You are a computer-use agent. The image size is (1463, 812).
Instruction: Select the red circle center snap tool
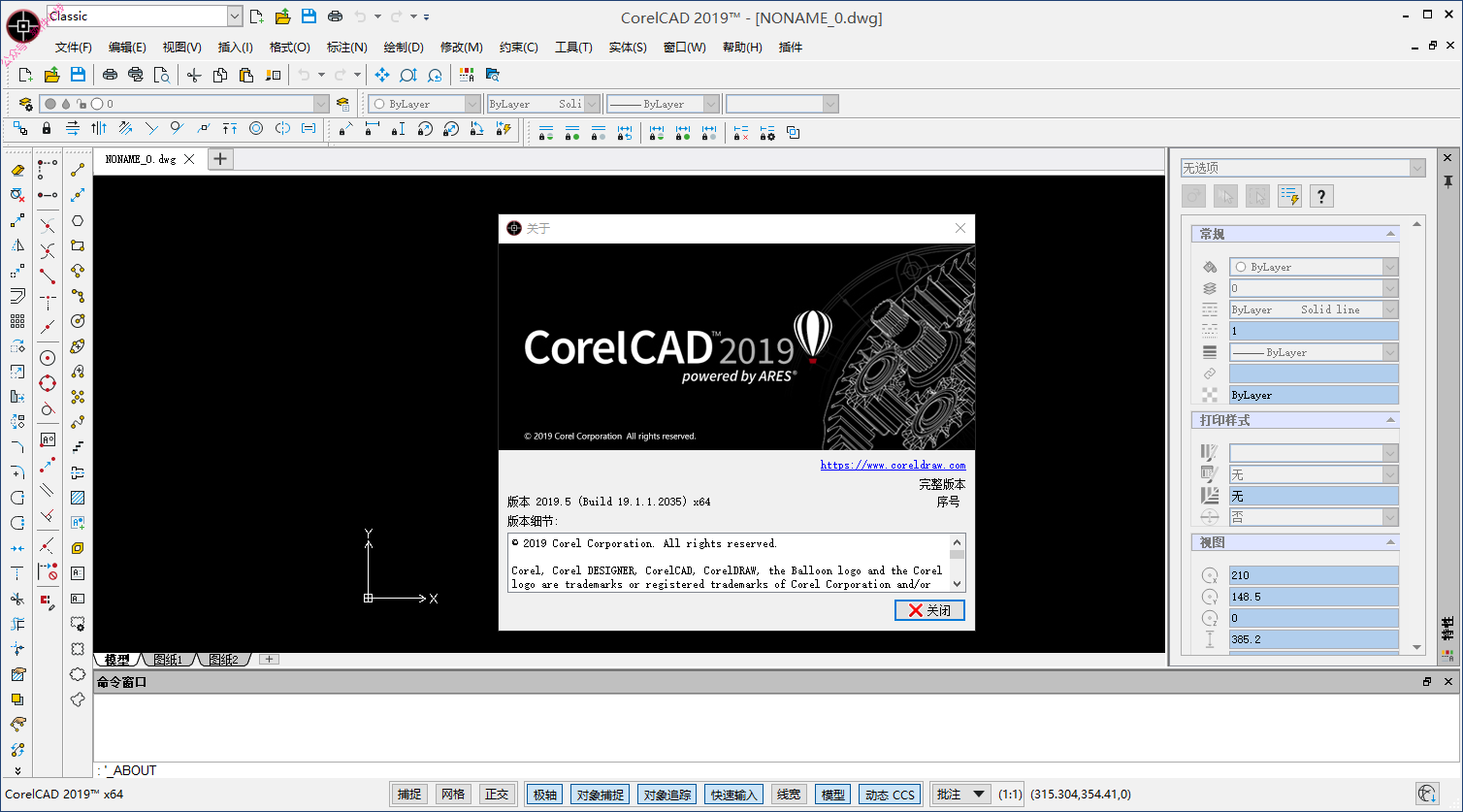(48, 358)
